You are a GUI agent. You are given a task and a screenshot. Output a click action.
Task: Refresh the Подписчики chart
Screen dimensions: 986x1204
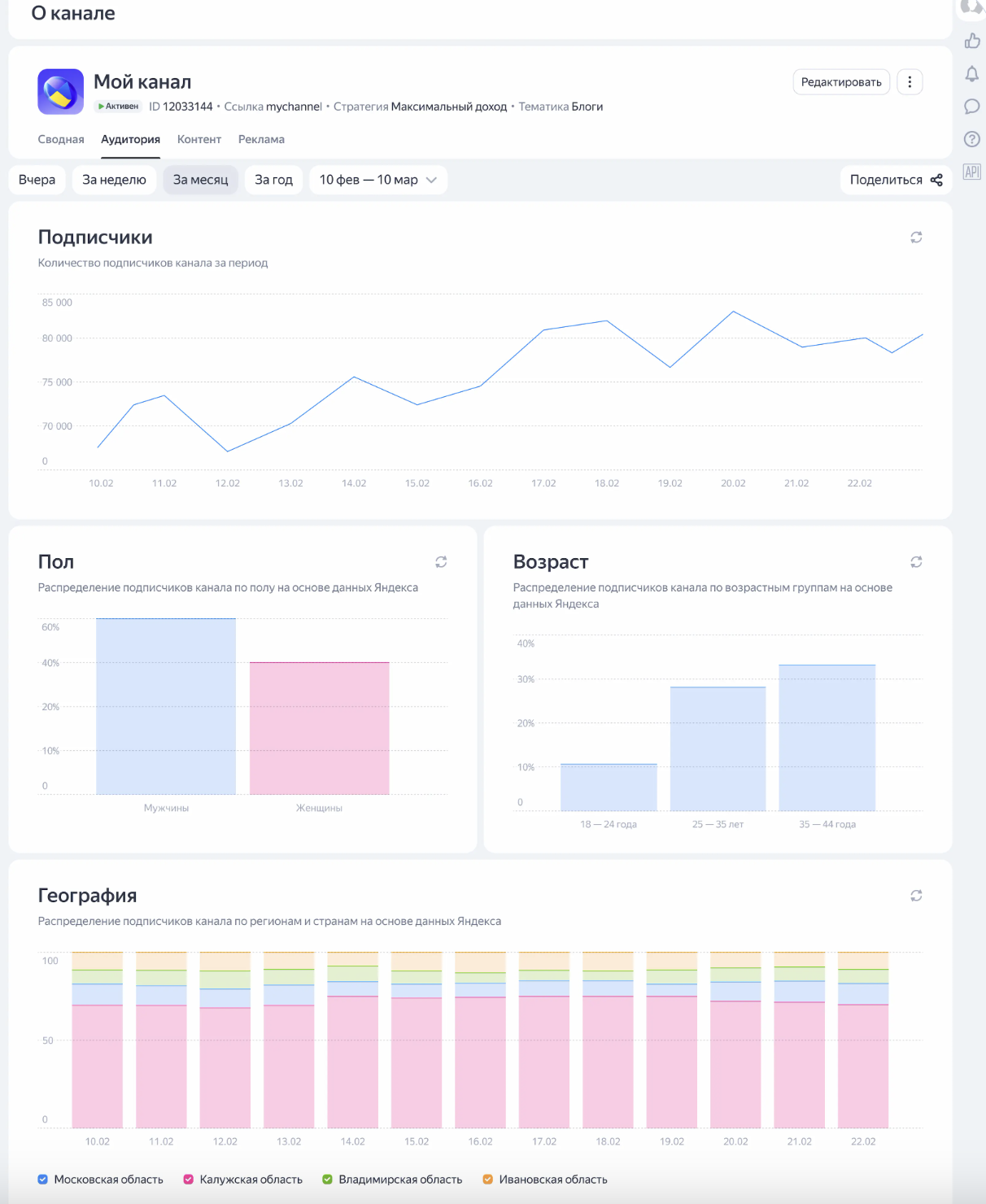(x=916, y=238)
